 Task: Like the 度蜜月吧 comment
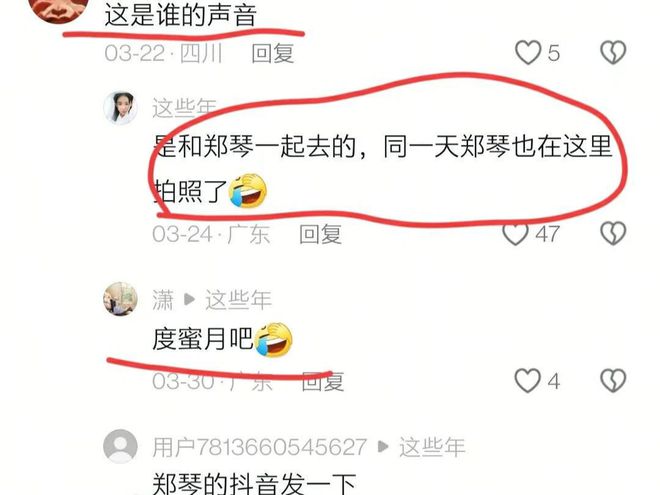tap(528, 381)
